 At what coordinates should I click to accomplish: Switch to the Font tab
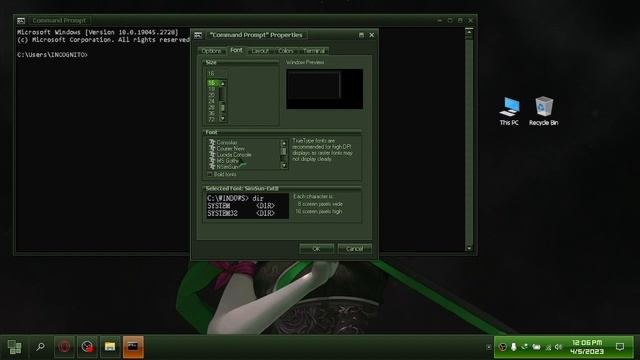tap(236, 50)
